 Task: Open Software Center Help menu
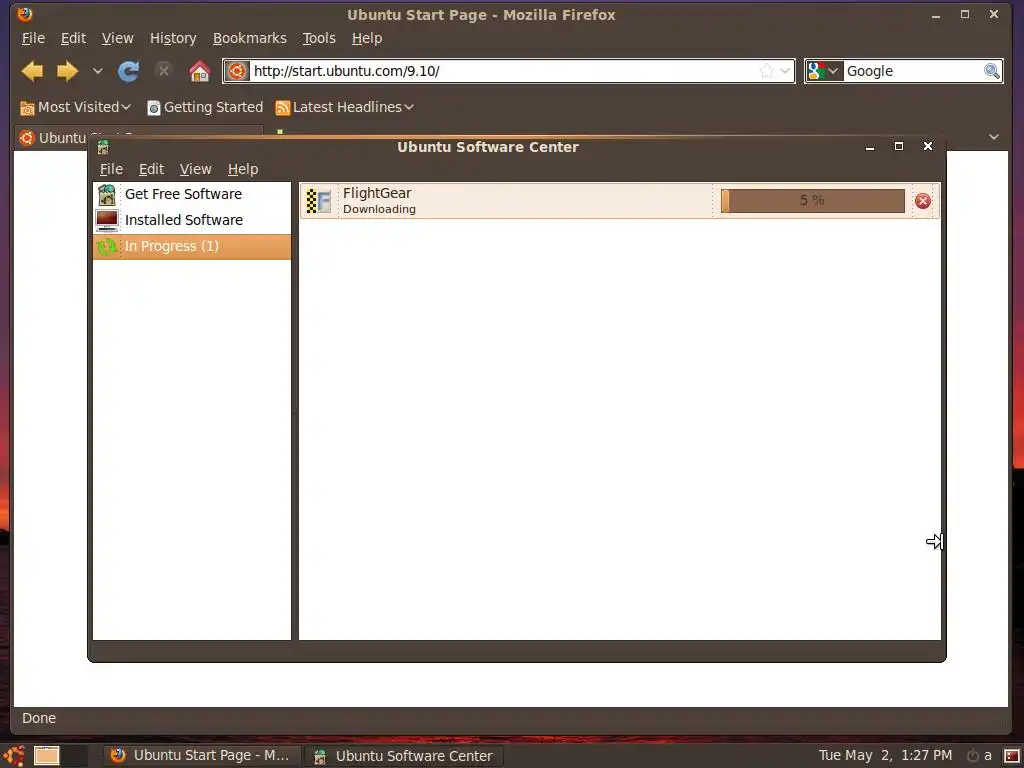(x=243, y=169)
